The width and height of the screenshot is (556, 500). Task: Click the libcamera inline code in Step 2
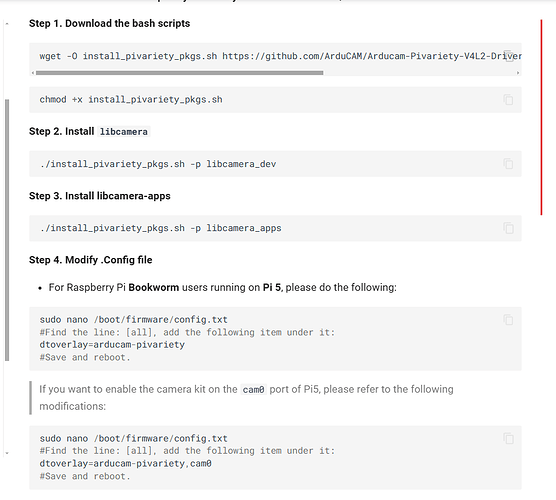click(x=123, y=132)
